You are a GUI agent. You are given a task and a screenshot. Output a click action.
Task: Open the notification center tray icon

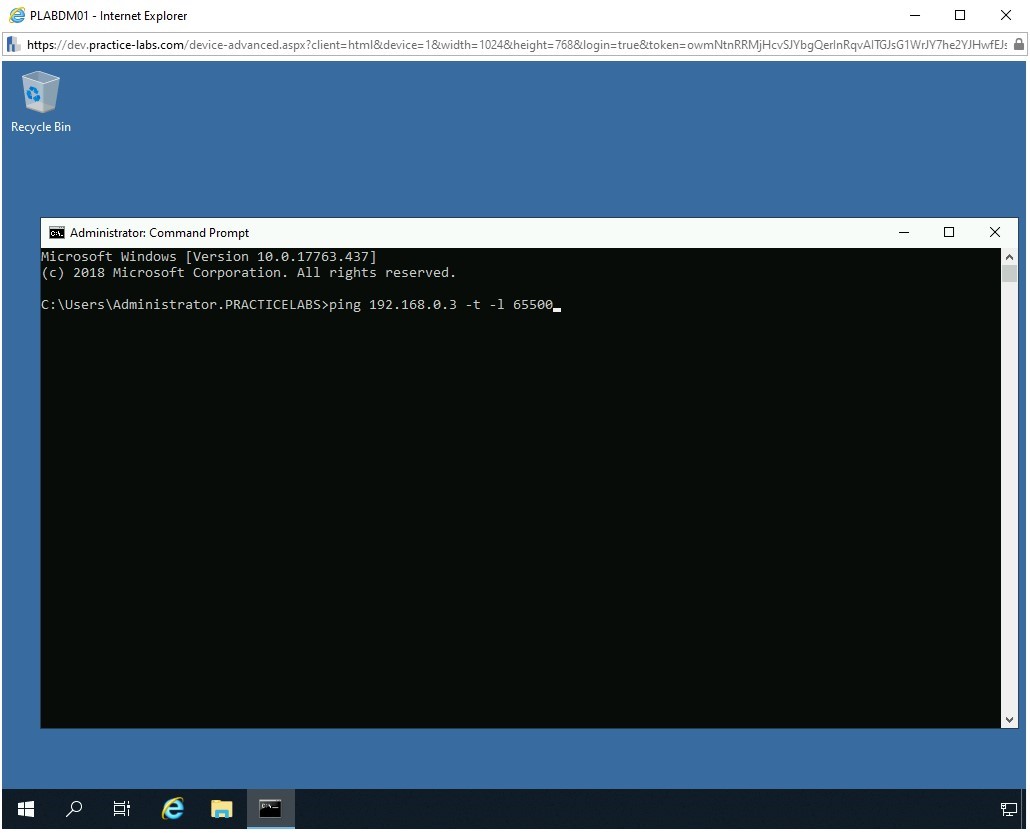pyautogui.click(x=1008, y=809)
